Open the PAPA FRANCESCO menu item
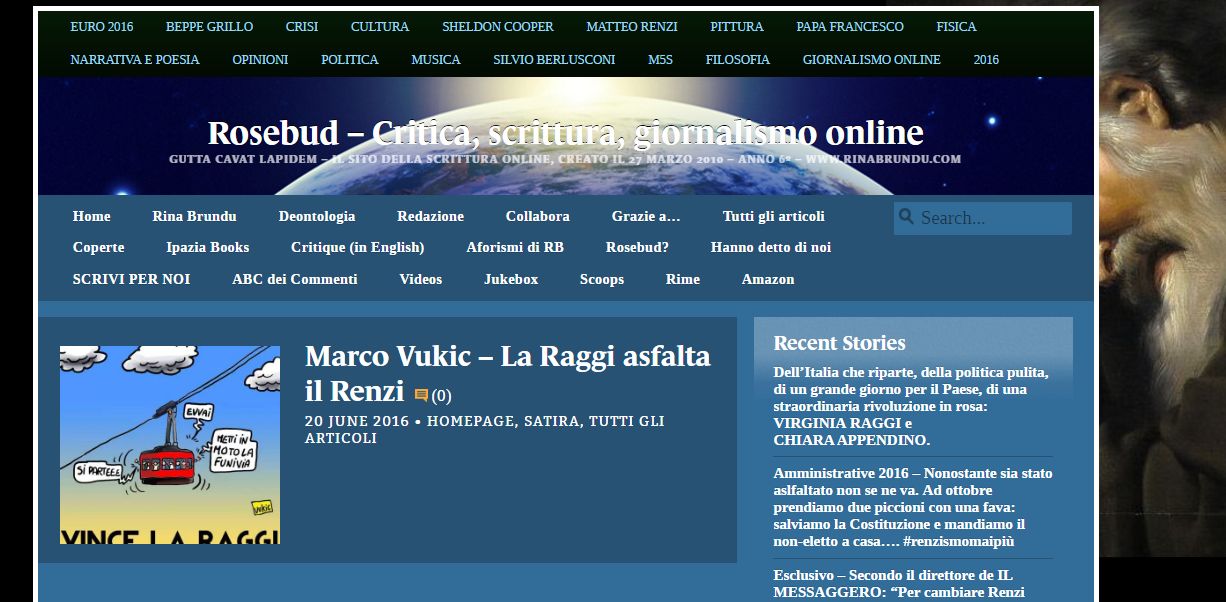This screenshot has width=1226, height=602. (x=849, y=27)
